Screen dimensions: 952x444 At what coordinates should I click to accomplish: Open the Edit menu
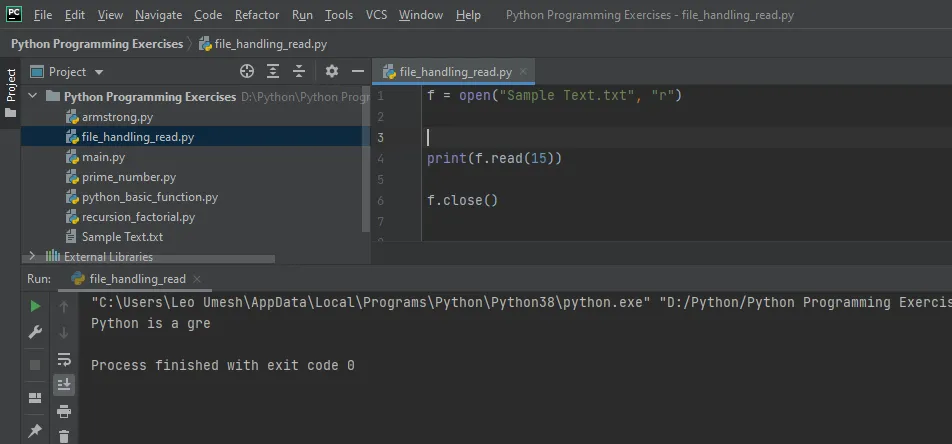click(75, 15)
